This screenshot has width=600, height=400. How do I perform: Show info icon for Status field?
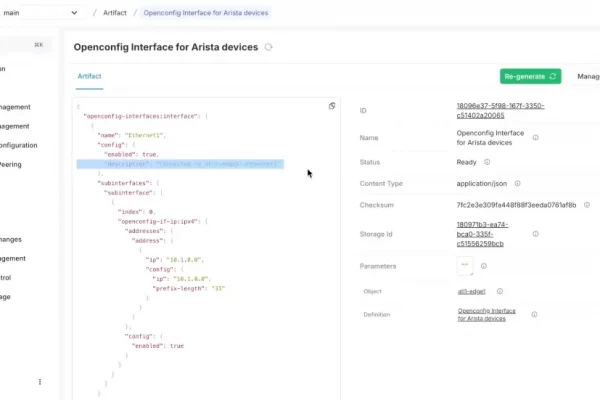coord(487,162)
